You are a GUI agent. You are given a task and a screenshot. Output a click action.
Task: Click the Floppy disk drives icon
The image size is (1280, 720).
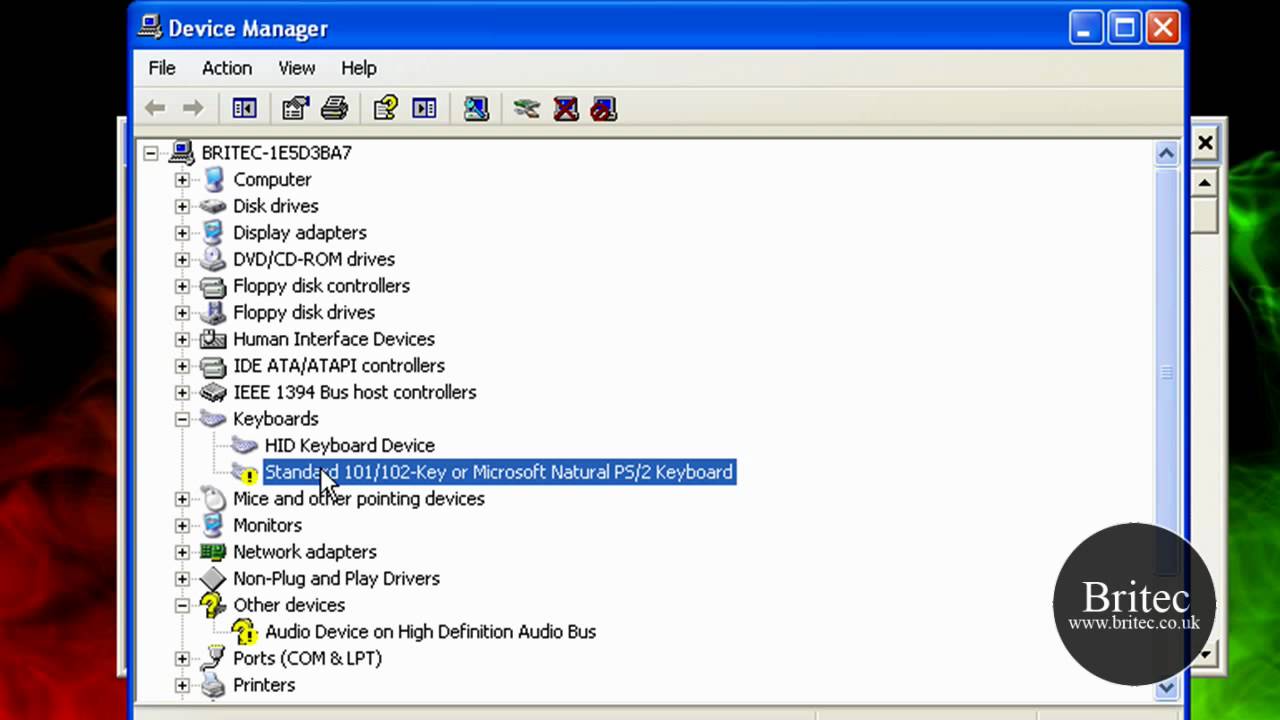tap(213, 312)
